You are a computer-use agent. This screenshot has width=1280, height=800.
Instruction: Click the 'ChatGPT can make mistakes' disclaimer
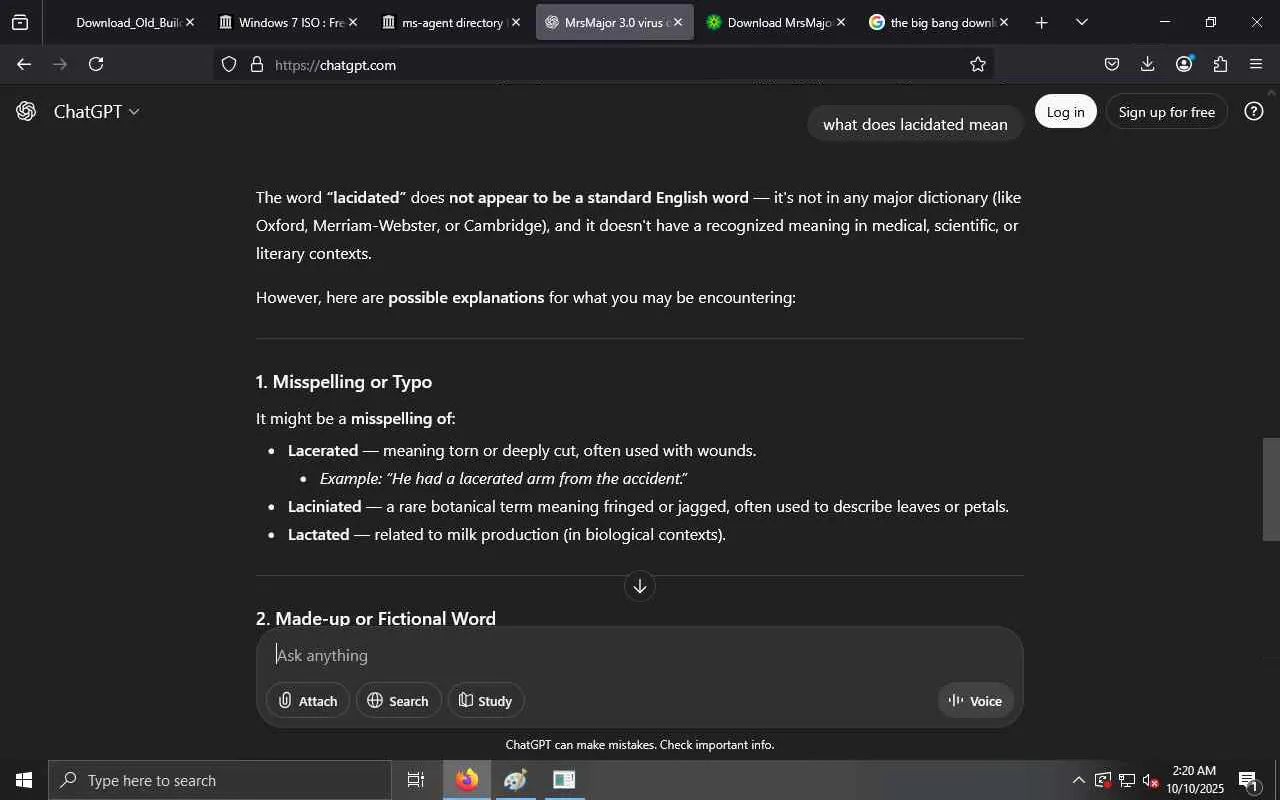coord(640,745)
